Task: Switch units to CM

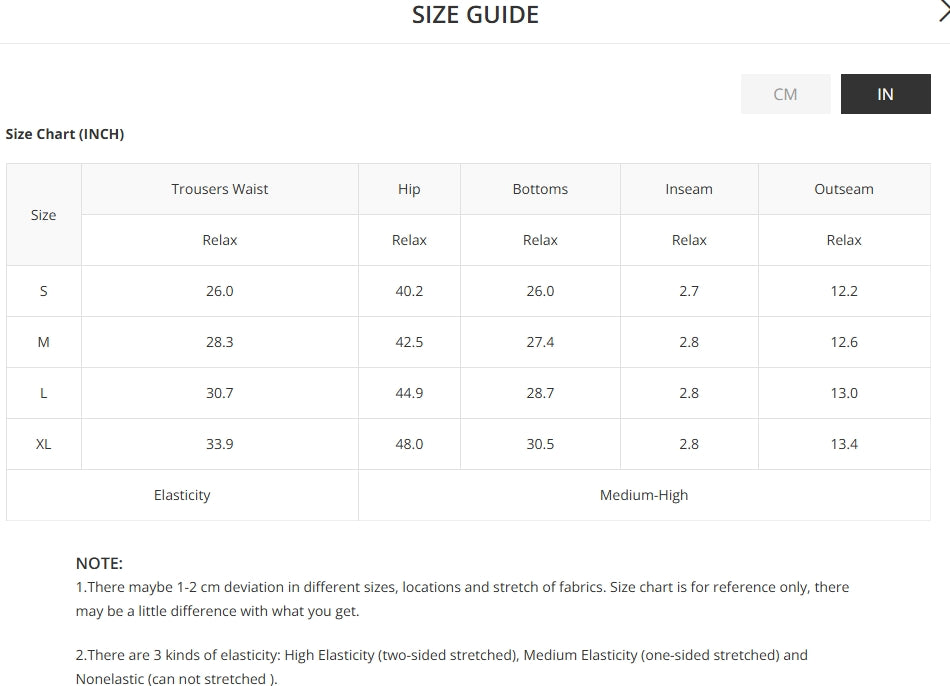Action: click(785, 94)
